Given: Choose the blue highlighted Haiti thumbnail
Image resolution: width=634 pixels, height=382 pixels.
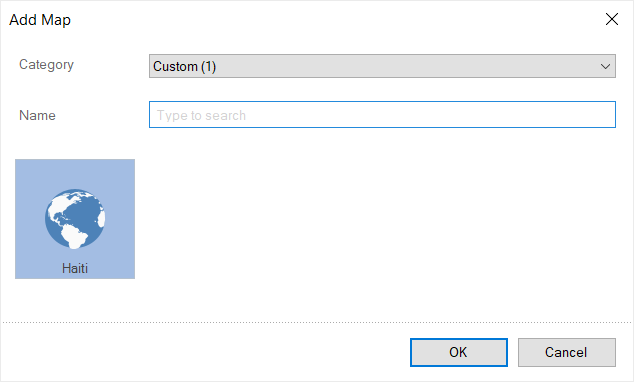Looking at the screenshot, I should (75, 219).
